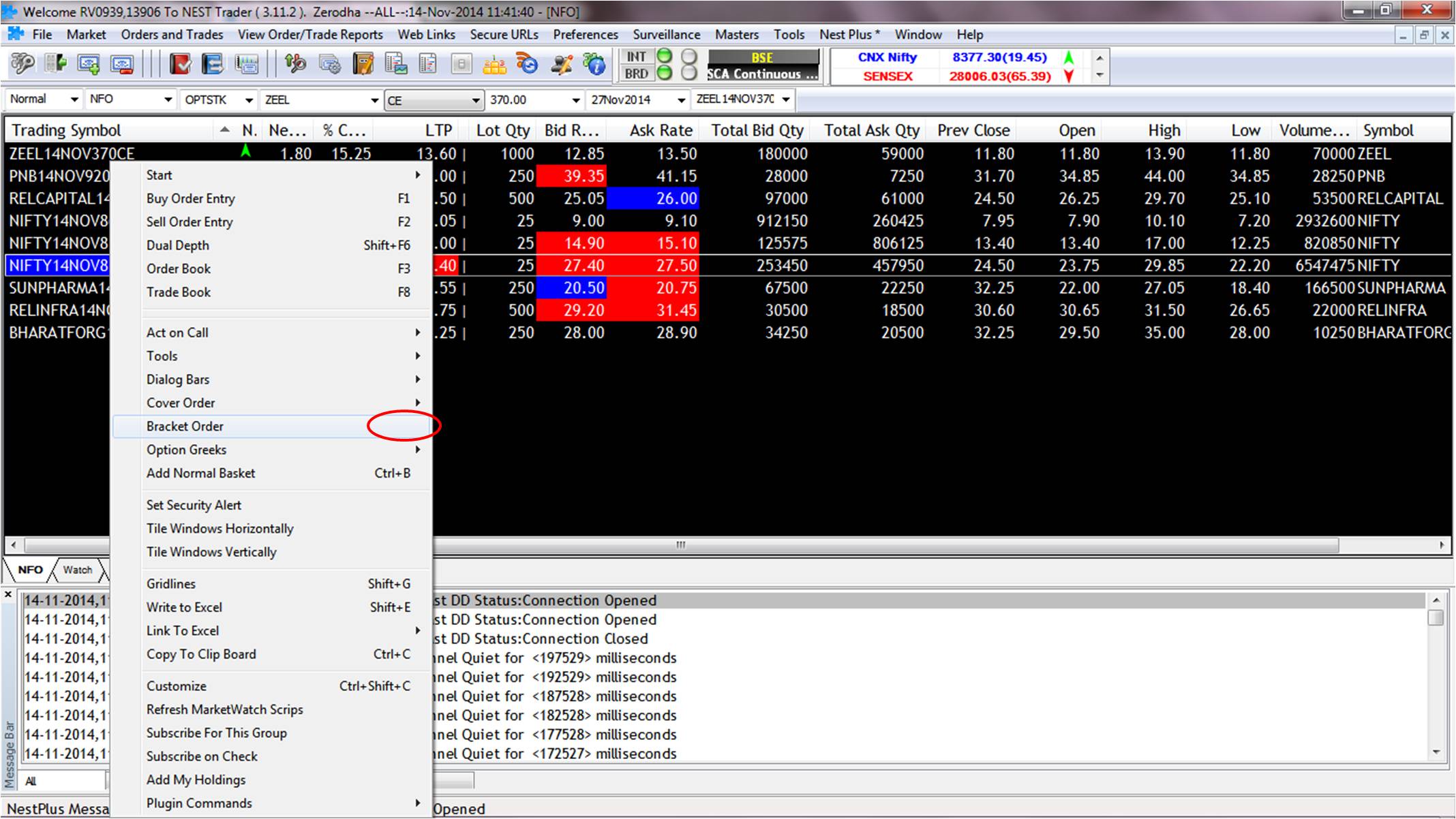
Task: Click the document with picture icon
Action: [396, 65]
